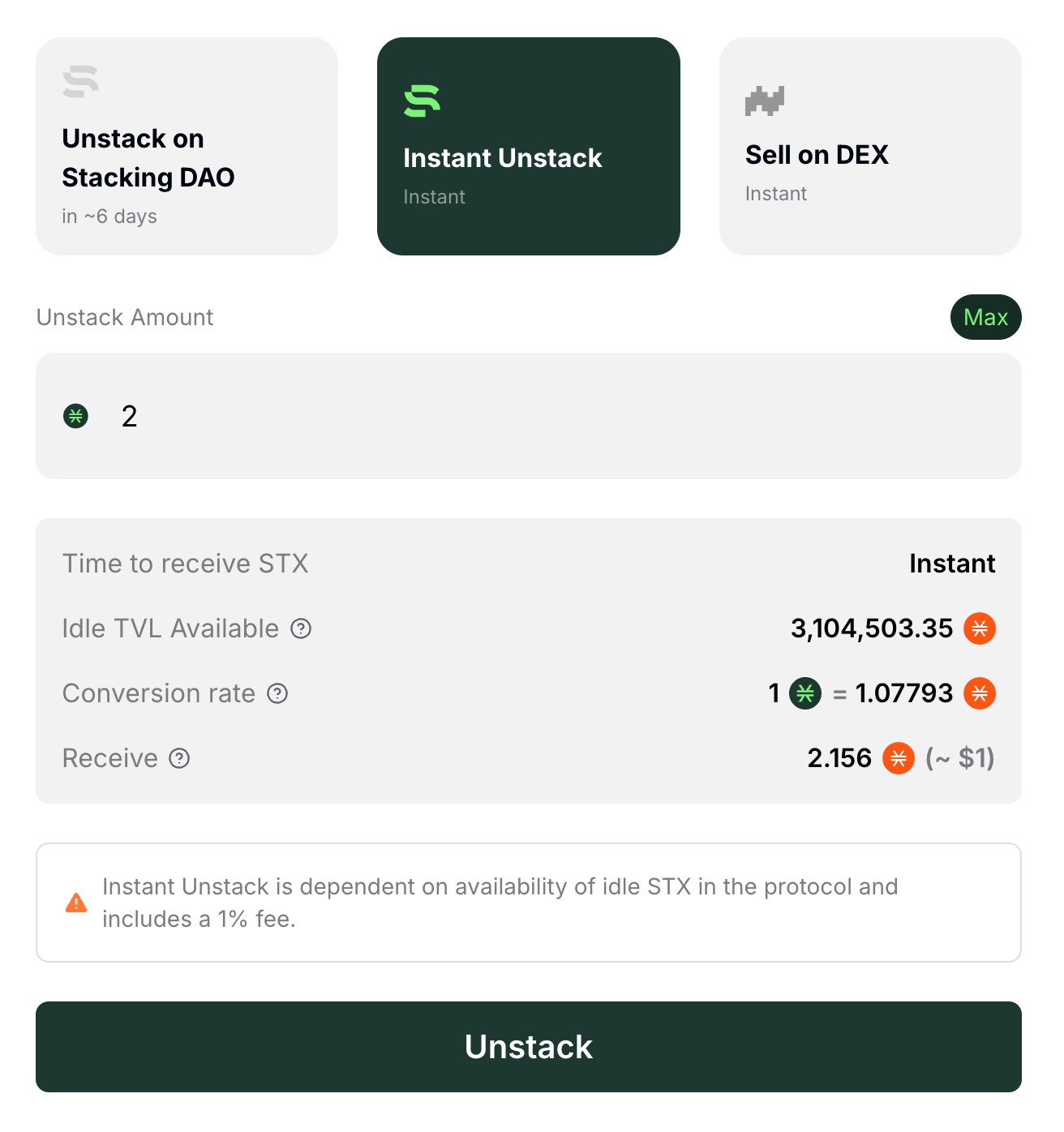Click the orange STX icon beside Idle TVL amount
The image size is (1064, 1132).
[980, 628]
